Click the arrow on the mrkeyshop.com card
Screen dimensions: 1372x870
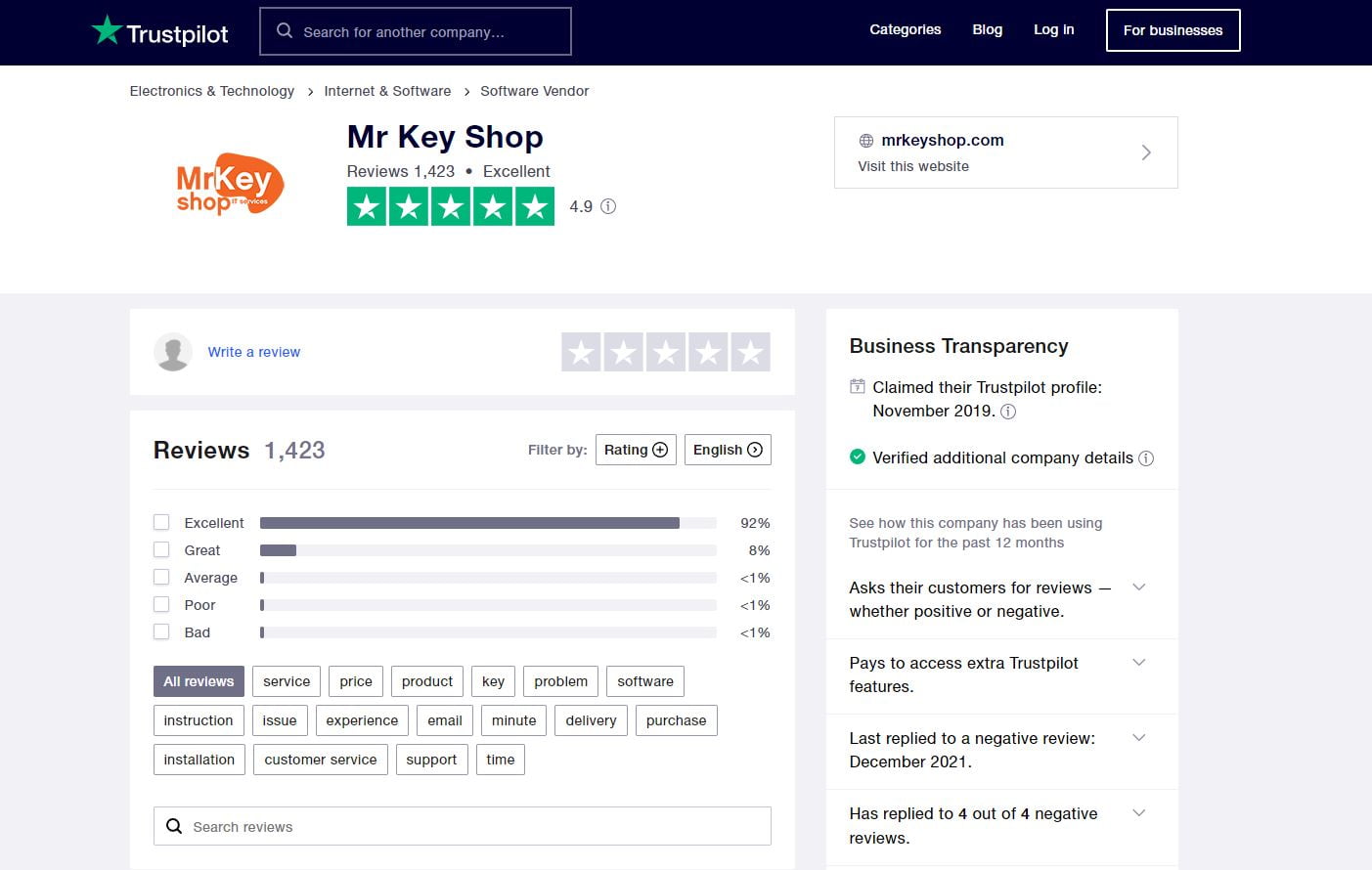(1146, 152)
